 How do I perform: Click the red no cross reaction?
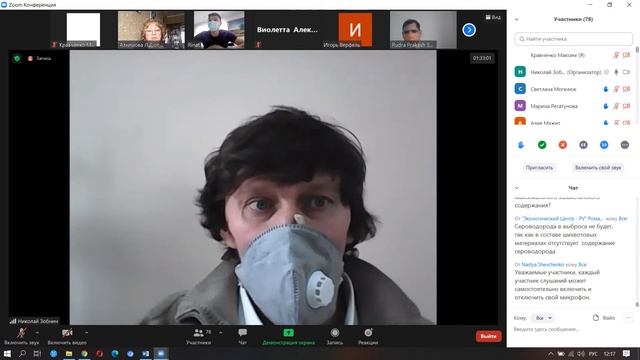[563, 145]
